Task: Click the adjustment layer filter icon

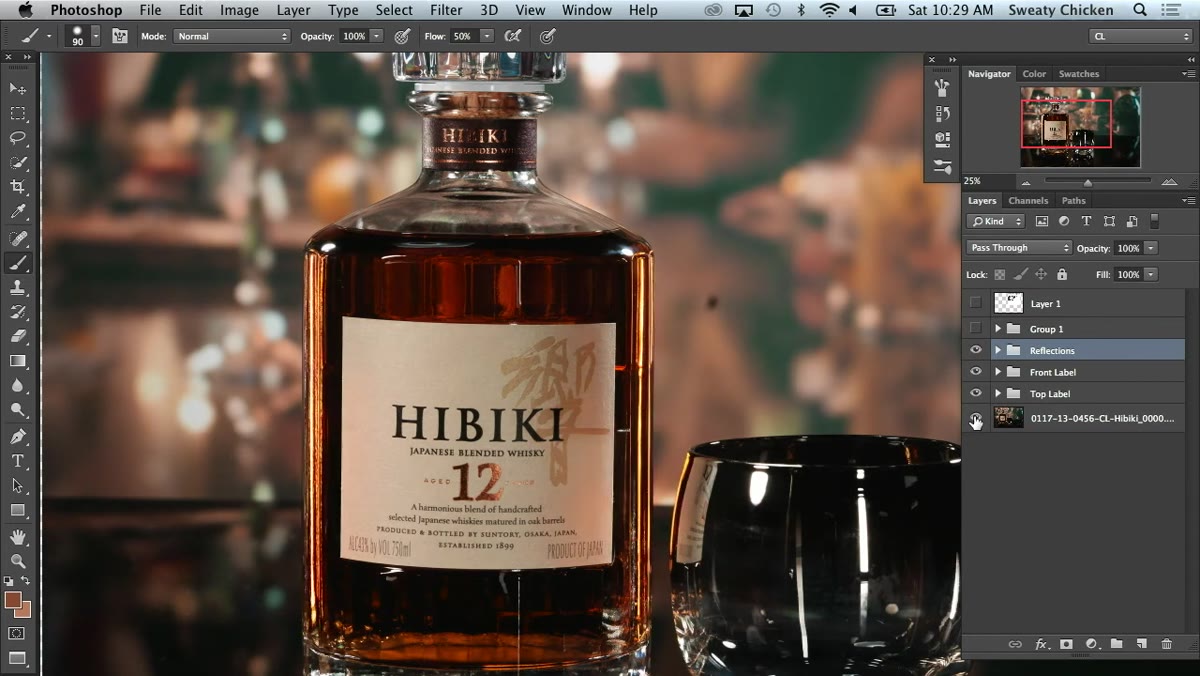Action: tap(1064, 221)
